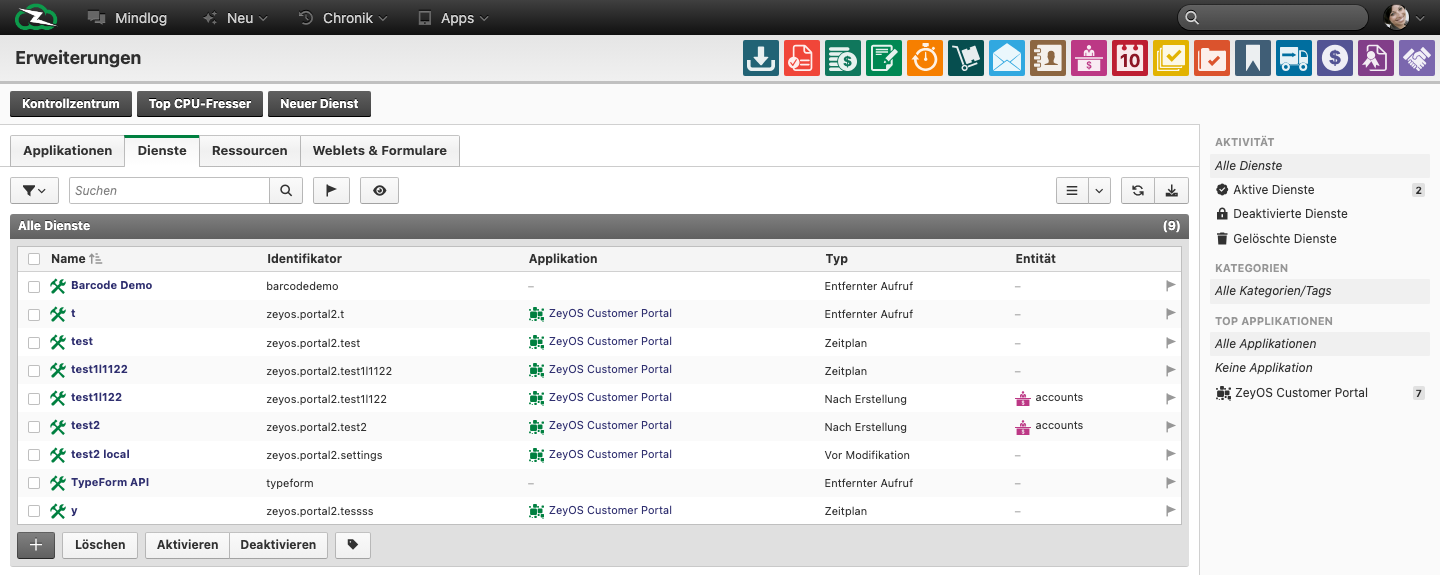Viewport: 1440px width, 575px height.
Task: Open the orange stopwatch time tracking icon
Action: point(925,58)
